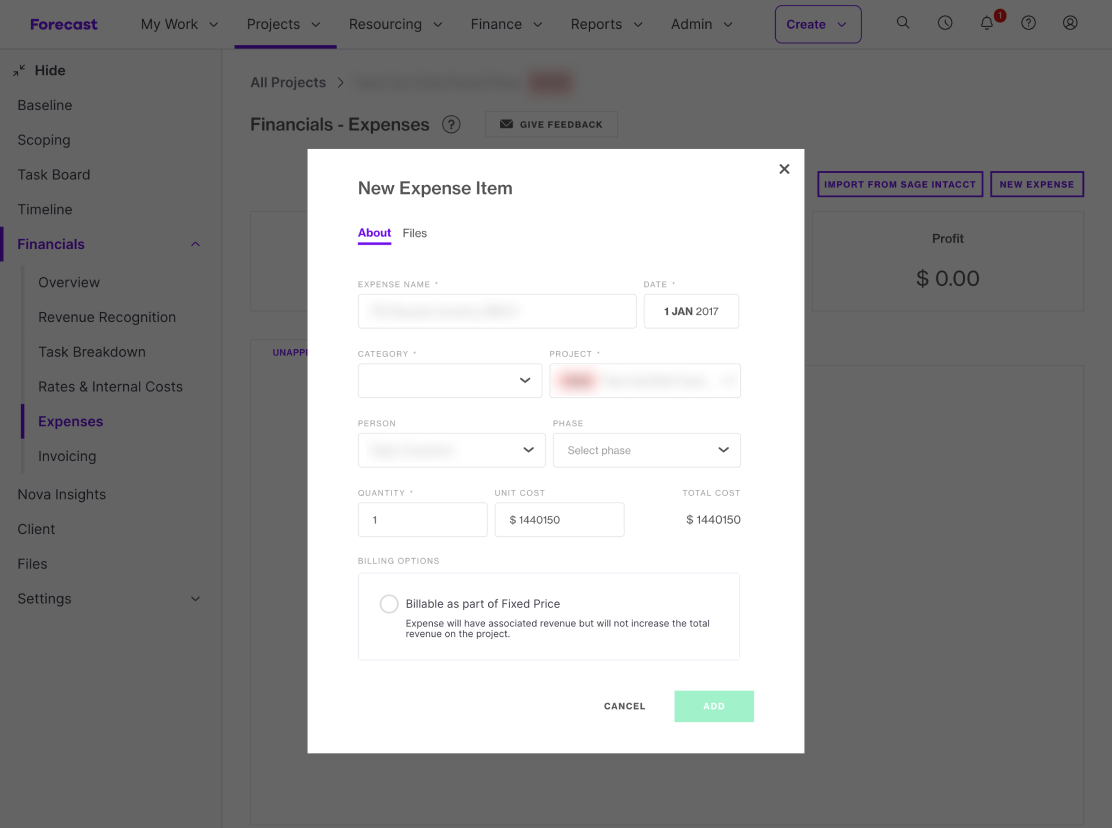Click the Date field 1 Jan 2017

point(691,311)
